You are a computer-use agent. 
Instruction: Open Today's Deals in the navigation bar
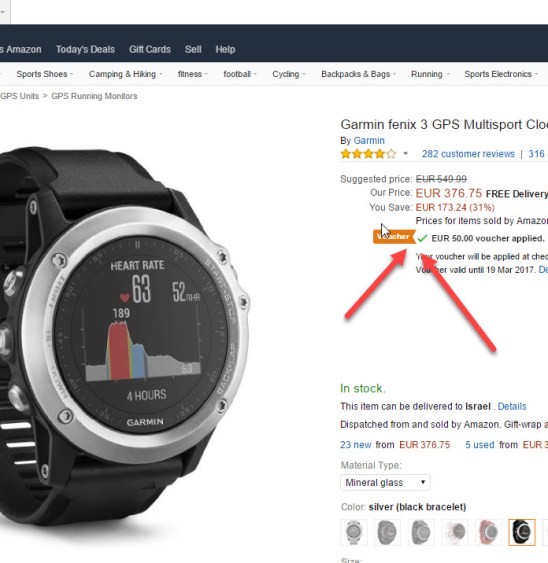pos(85,49)
